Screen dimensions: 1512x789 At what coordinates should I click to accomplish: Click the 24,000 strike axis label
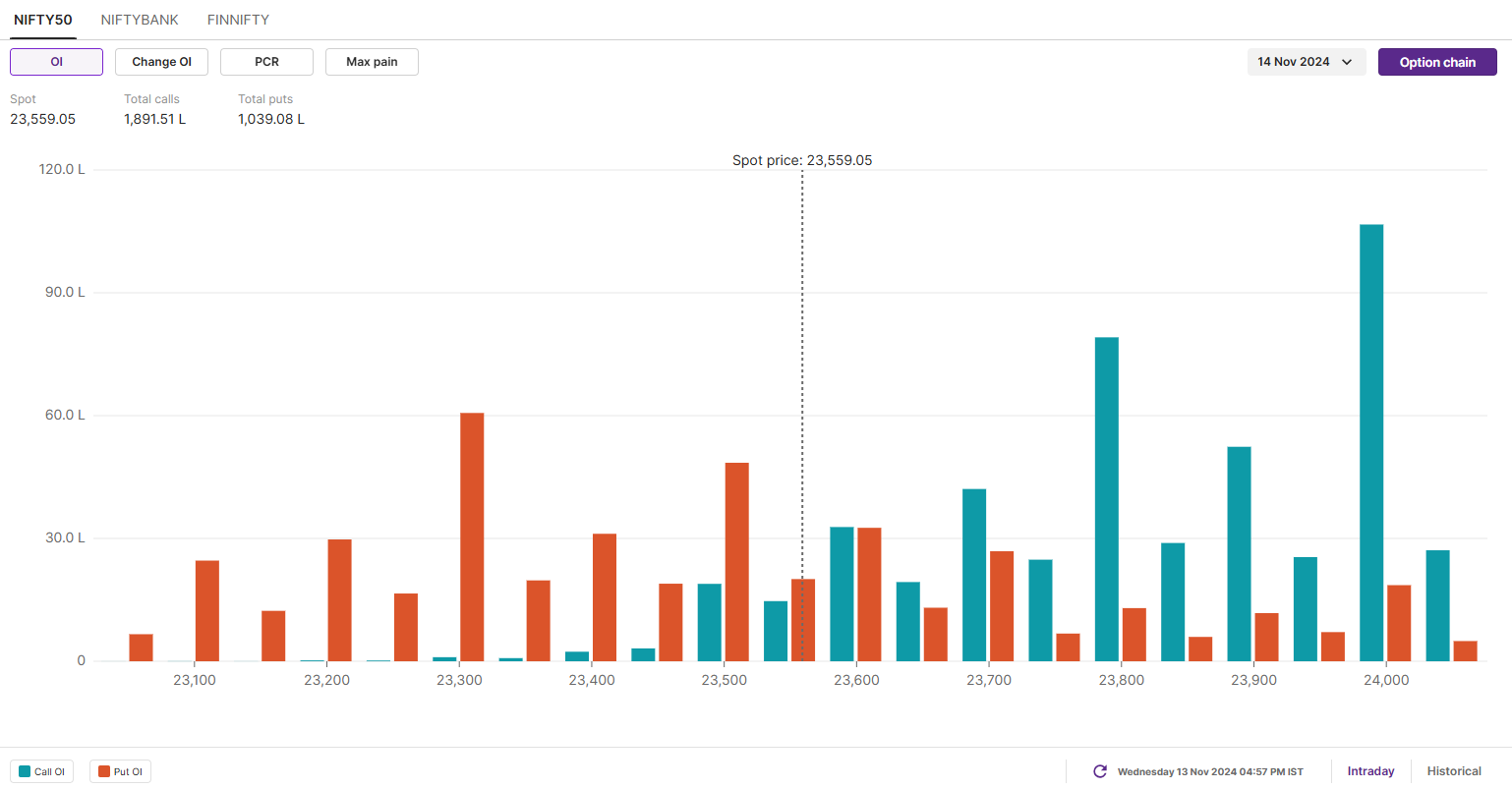1386,680
